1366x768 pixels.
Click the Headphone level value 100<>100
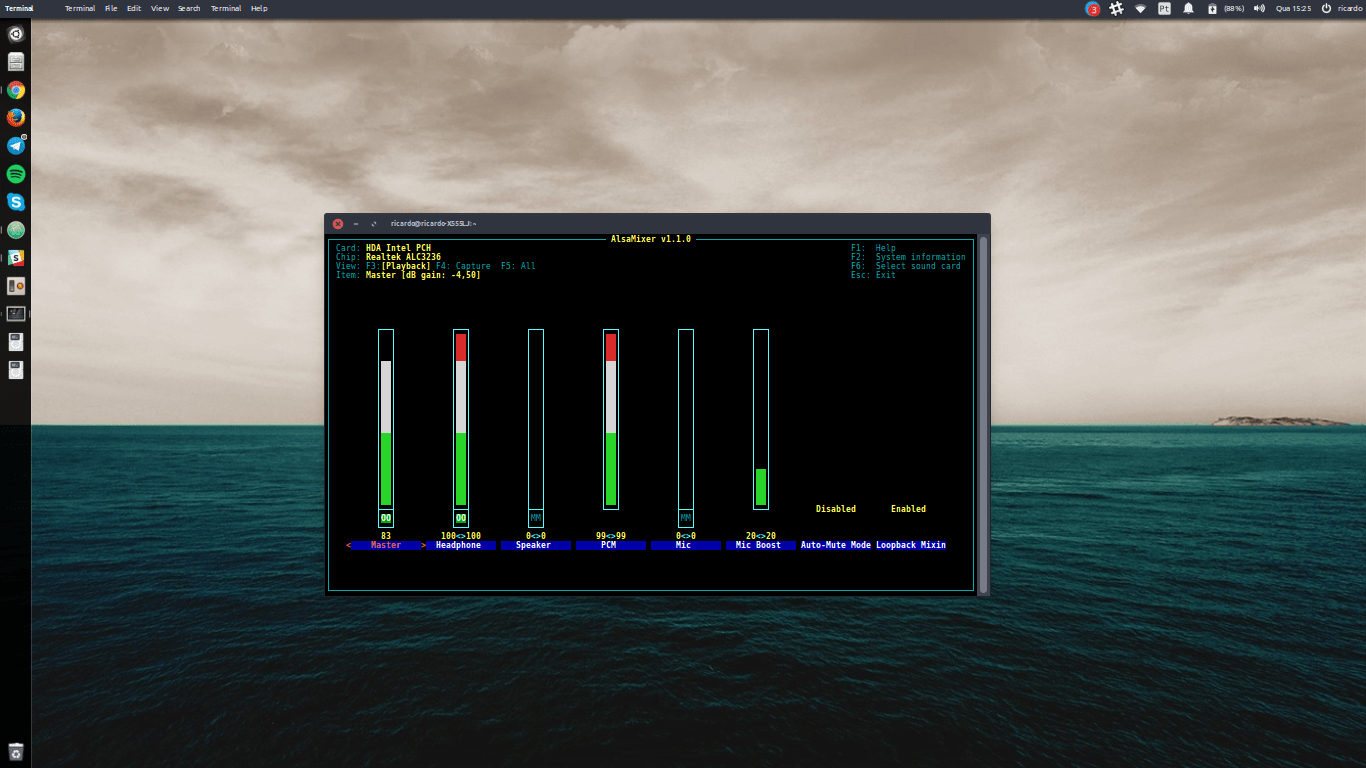[461, 536]
